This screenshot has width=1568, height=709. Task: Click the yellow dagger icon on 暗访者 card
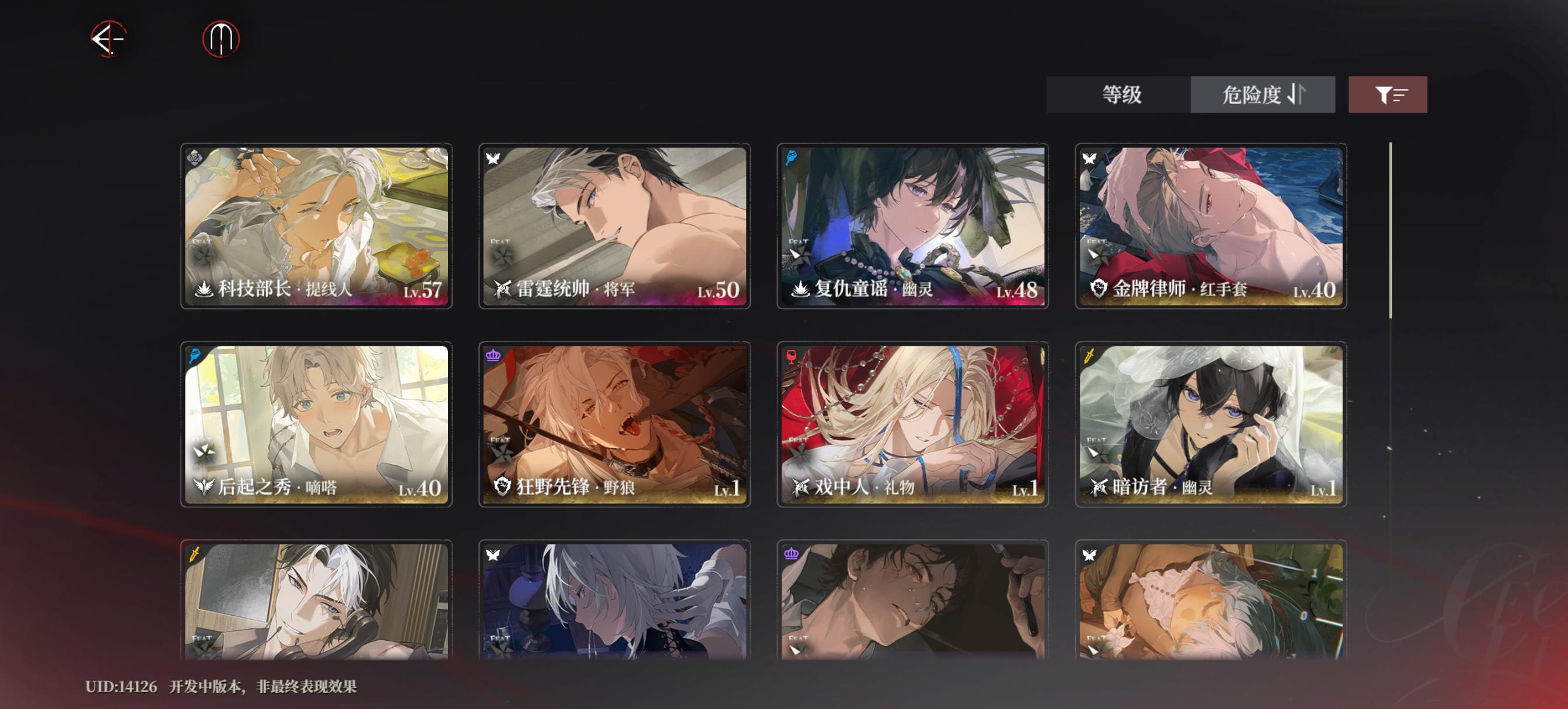point(1089,356)
